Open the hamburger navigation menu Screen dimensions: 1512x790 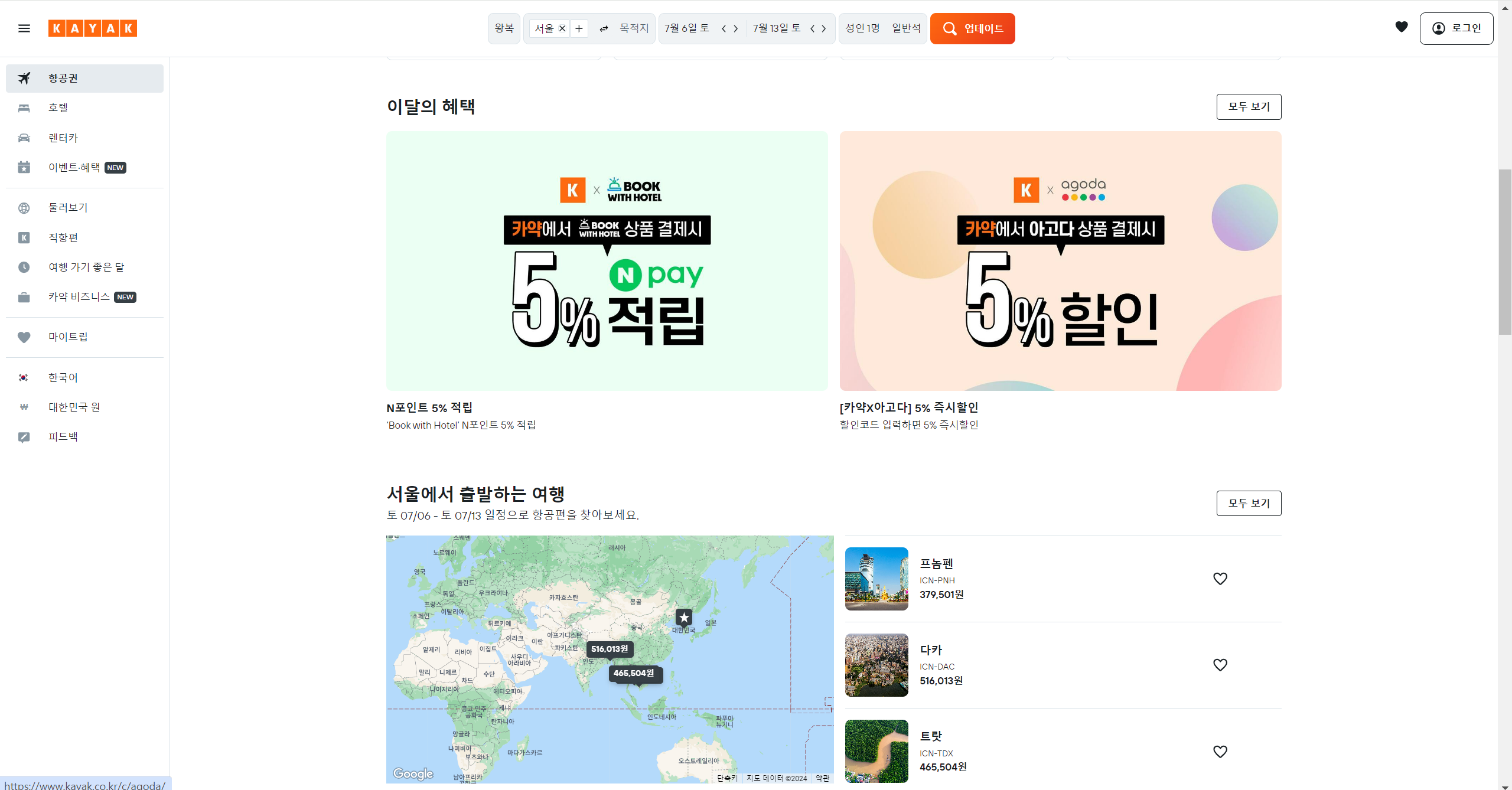(x=24, y=28)
